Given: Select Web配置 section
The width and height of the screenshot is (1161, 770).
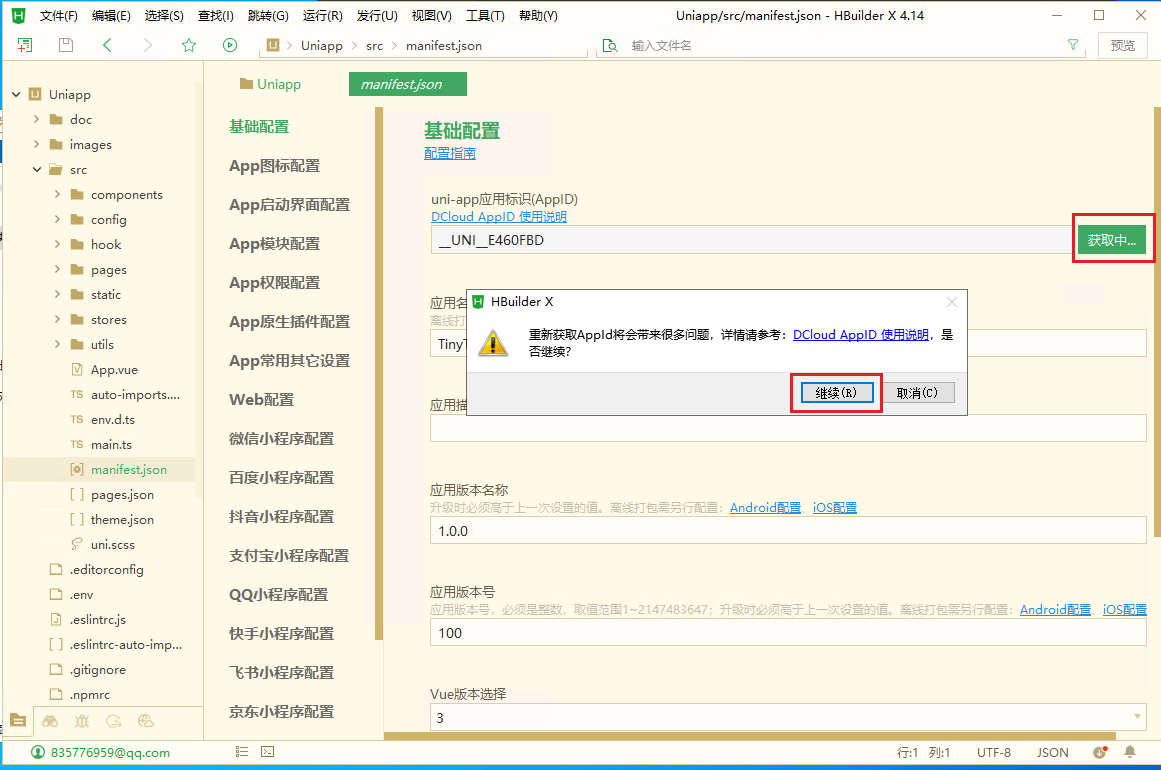Looking at the screenshot, I should click(x=261, y=400).
